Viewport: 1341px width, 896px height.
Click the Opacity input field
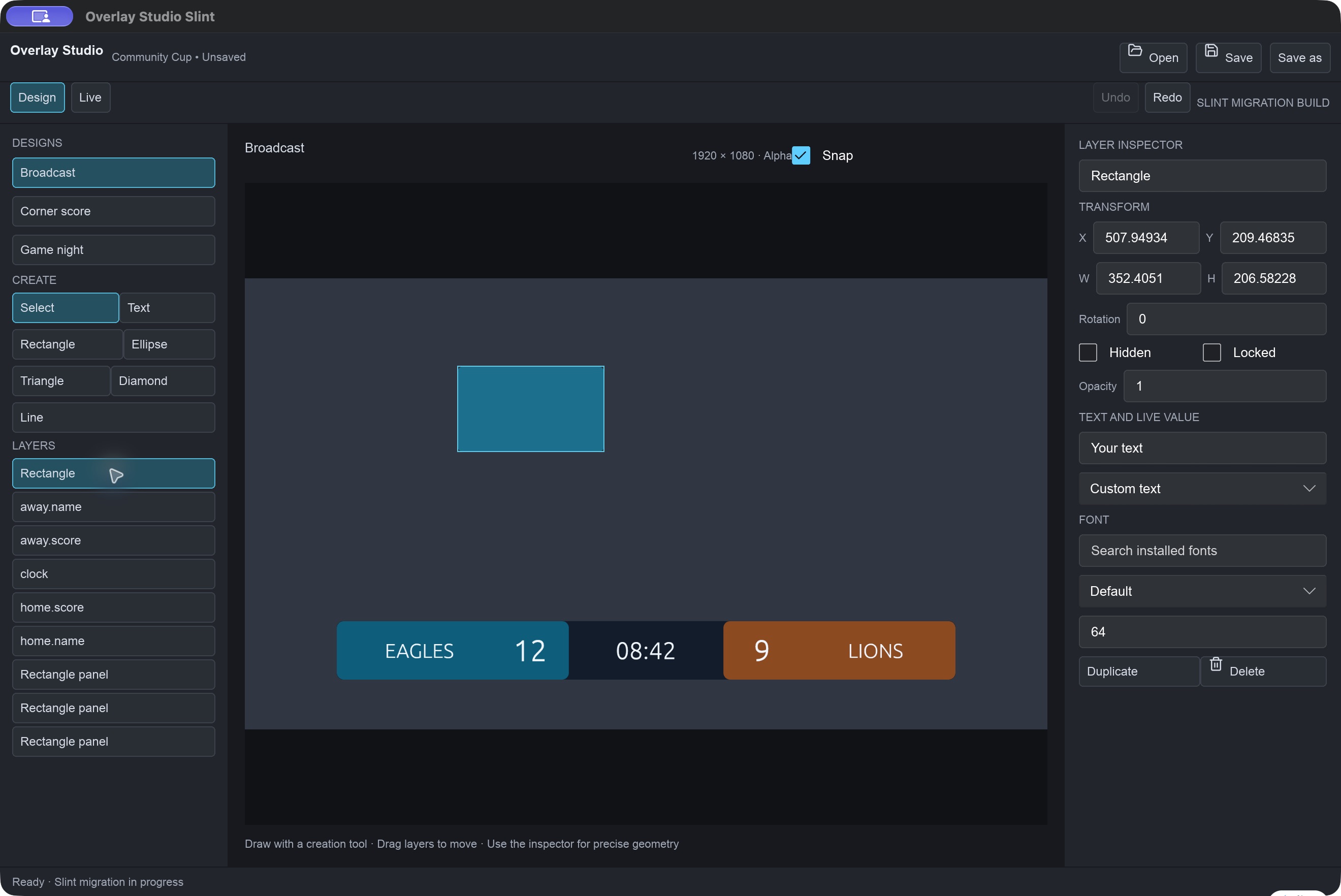pos(1225,386)
